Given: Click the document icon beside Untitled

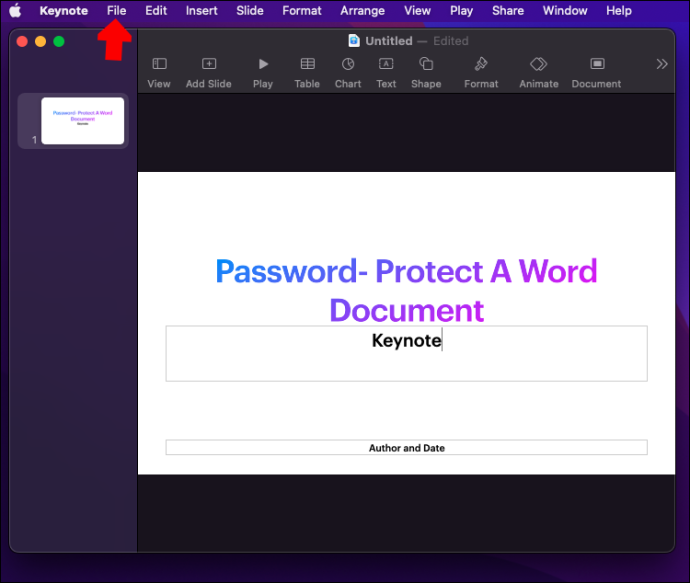Looking at the screenshot, I should coord(354,41).
